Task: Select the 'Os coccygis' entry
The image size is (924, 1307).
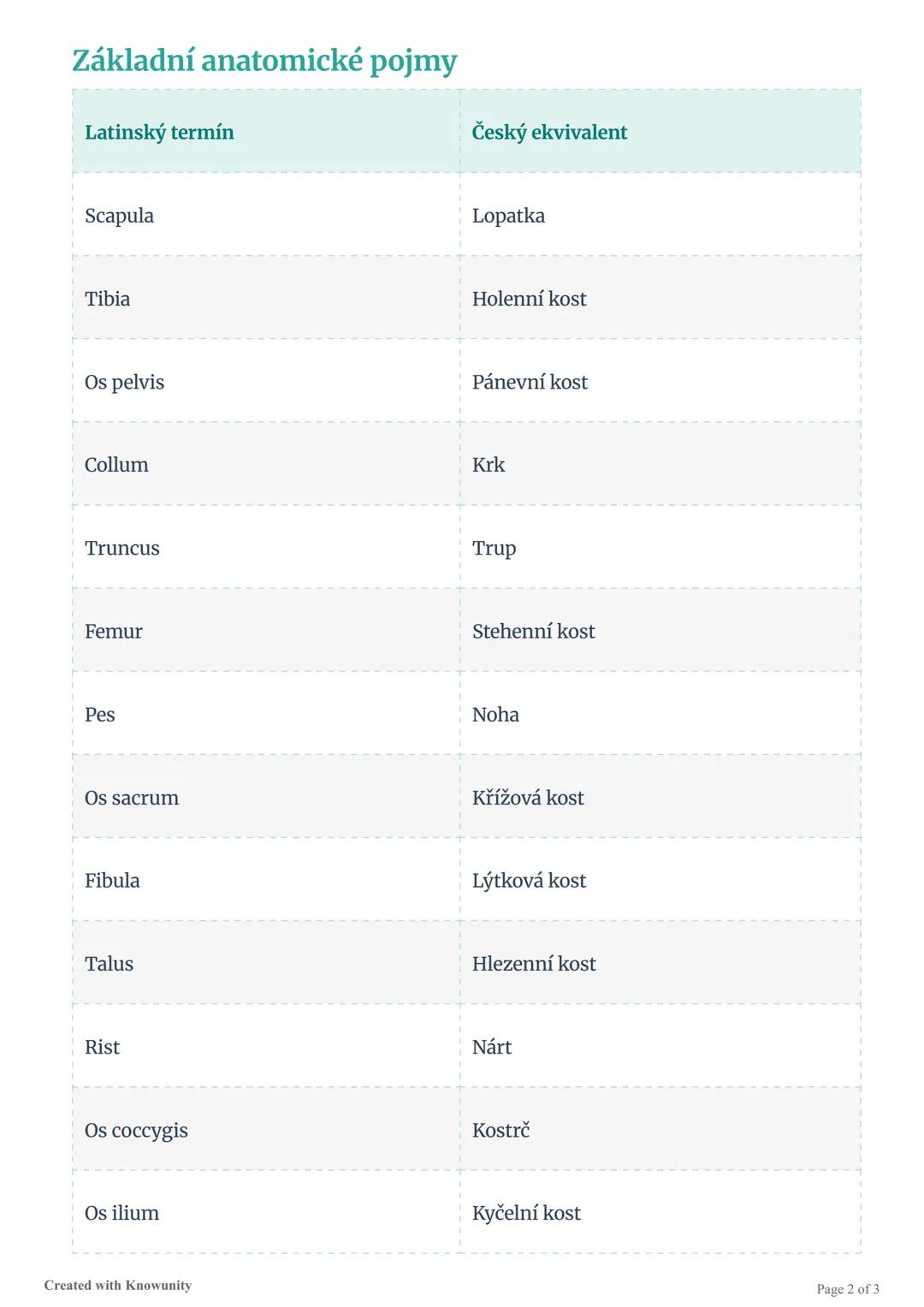Action: pyautogui.click(x=136, y=1130)
